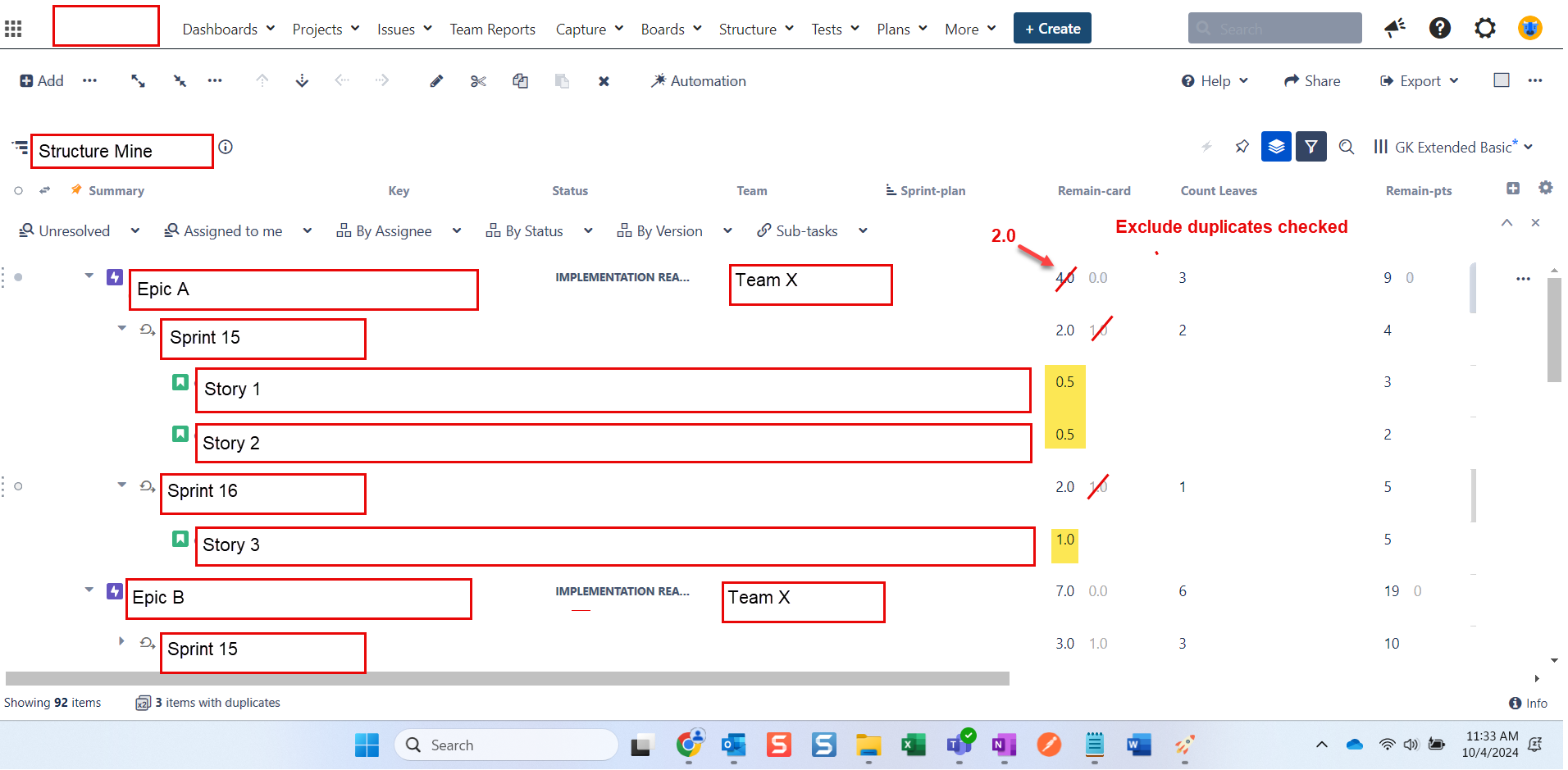Click the Info link at bottom right
Image resolution: width=1568 pixels, height=770 pixels.
[1528, 703]
